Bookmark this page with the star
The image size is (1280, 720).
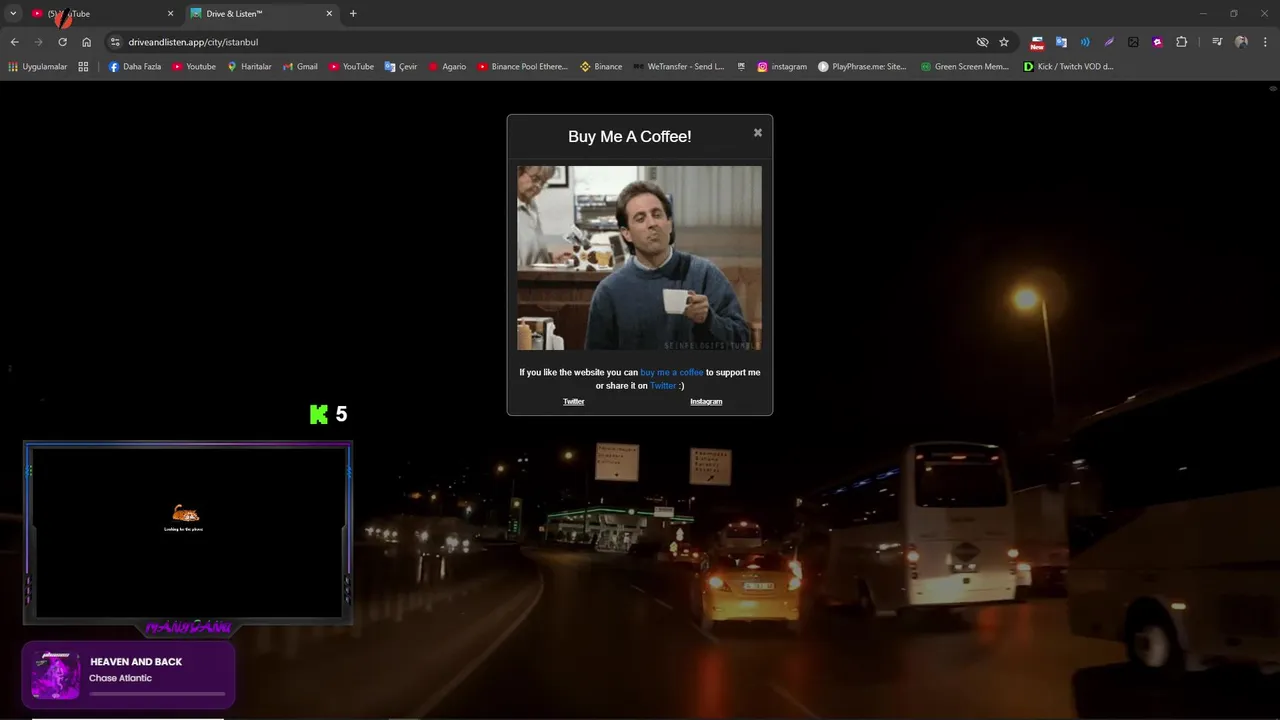click(x=1004, y=42)
